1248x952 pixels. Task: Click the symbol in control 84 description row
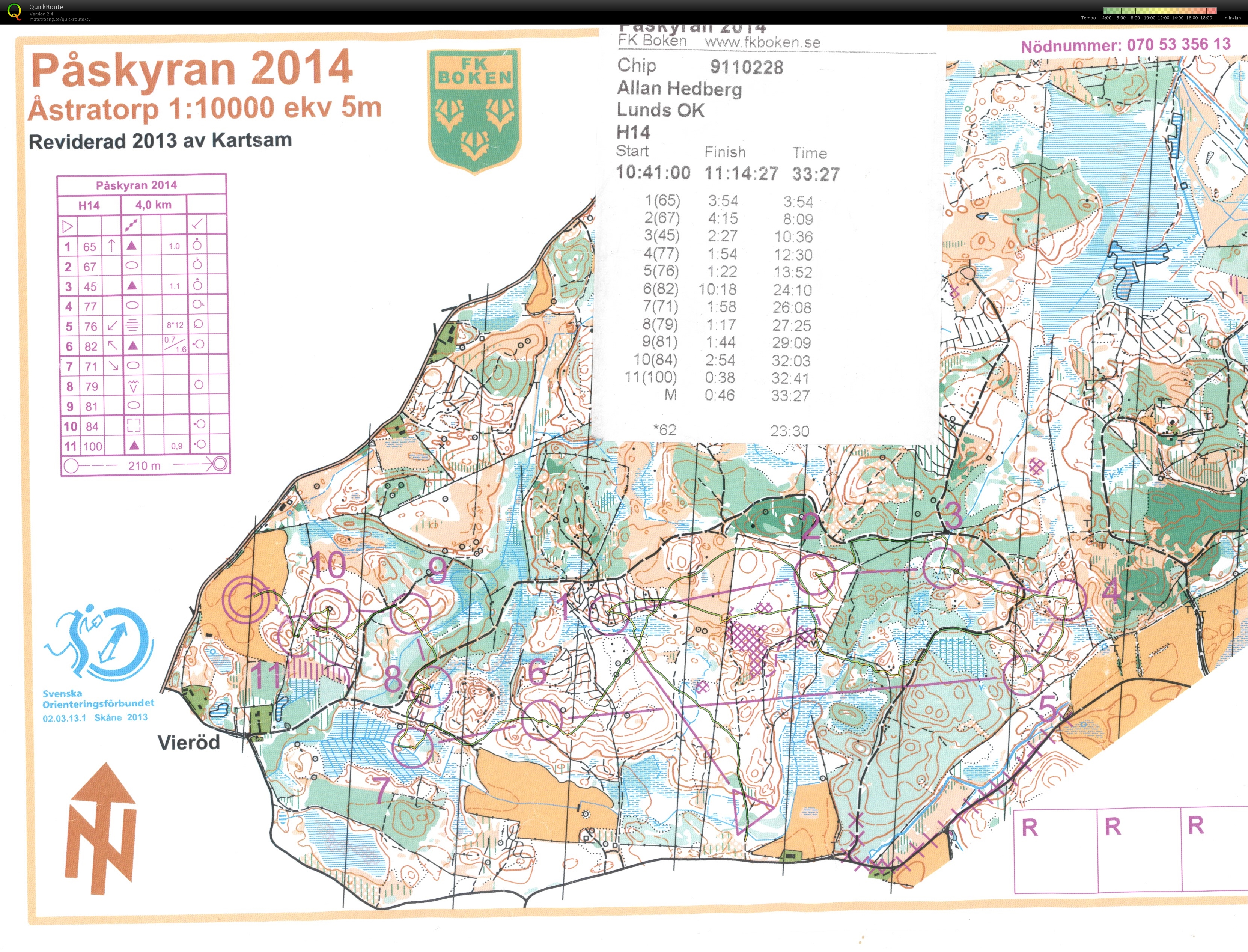[x=133, y=425]
